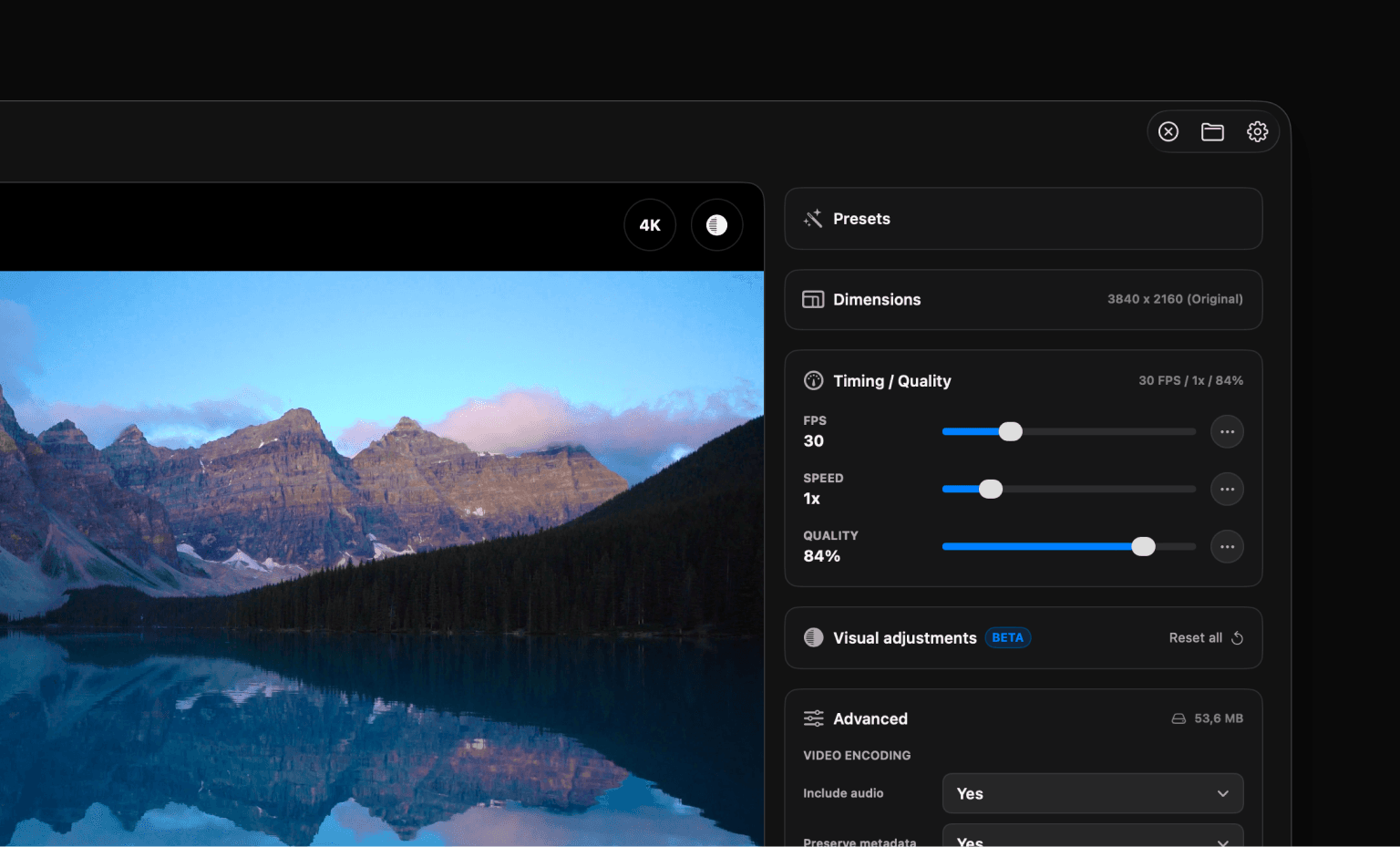Click Reset all in Visual adjustments
Viewport: 1400px width, 847px height.
click(1206, 638)
